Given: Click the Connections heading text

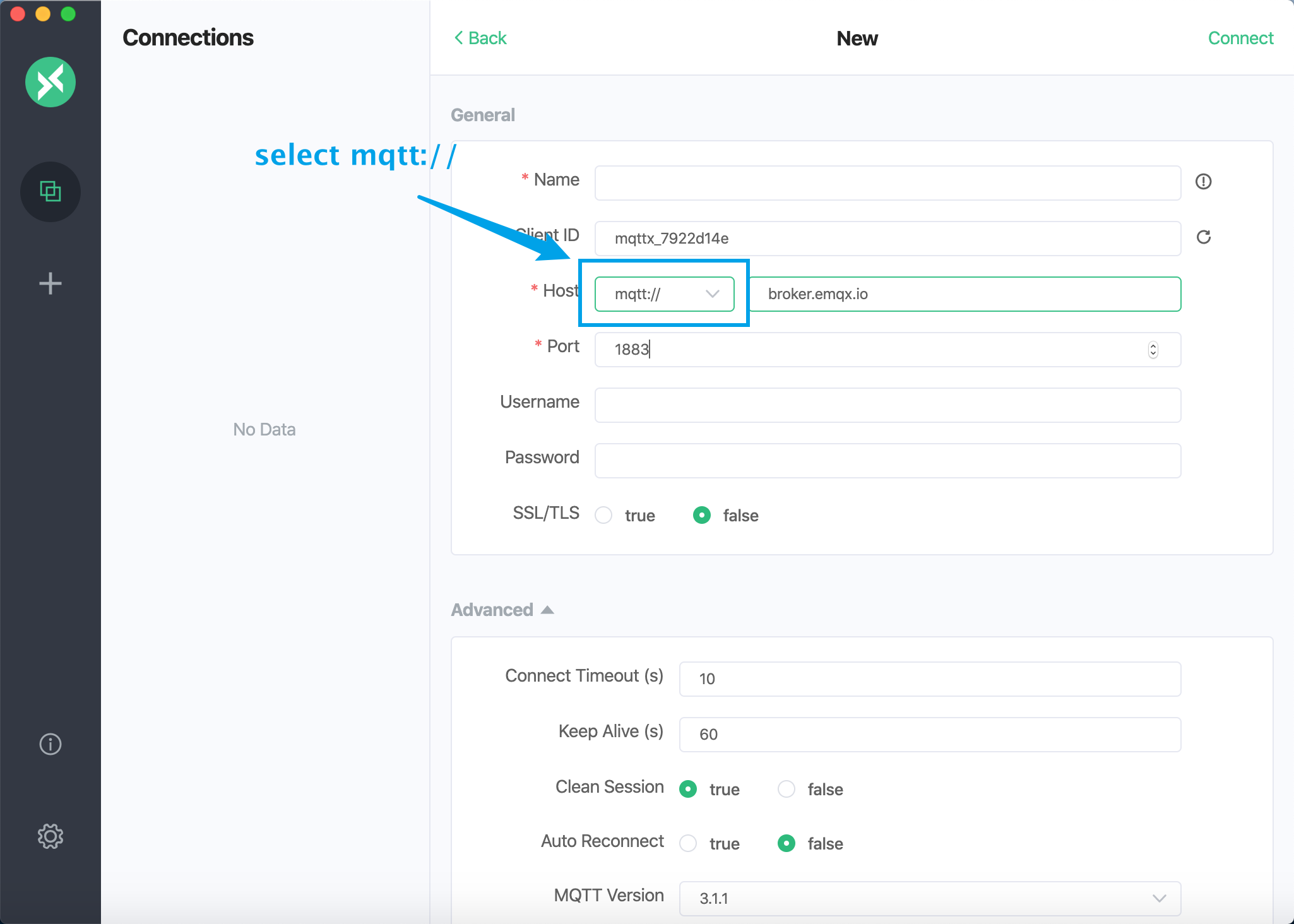Looking at the screenshot, I should [188, 38].
